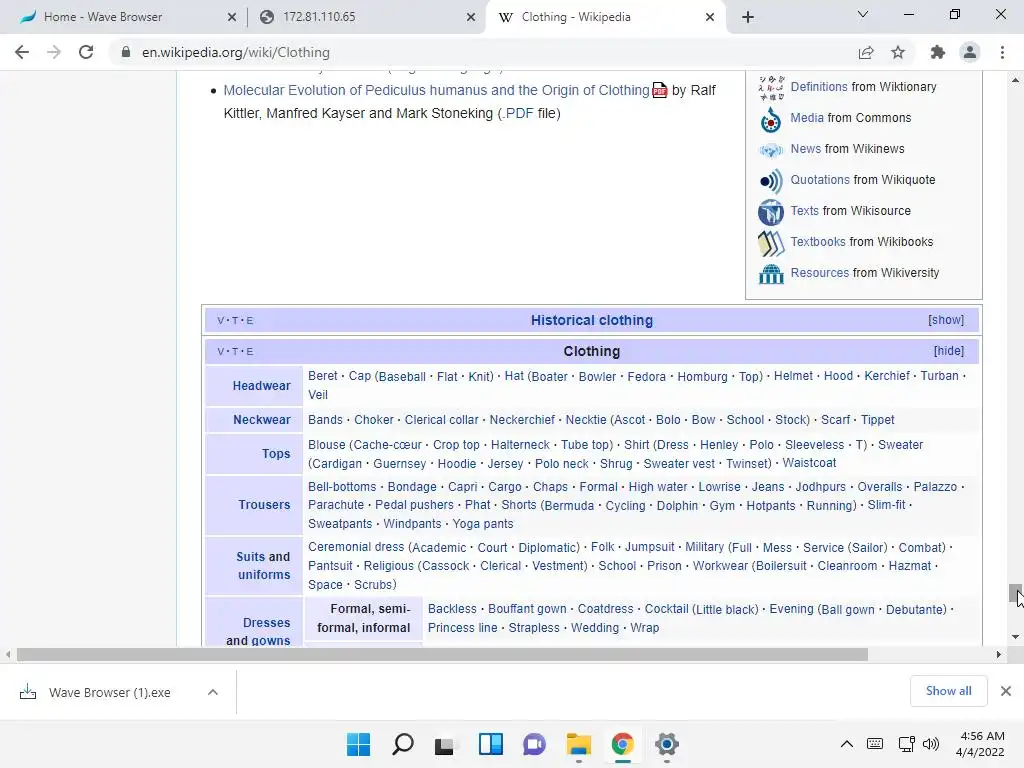Open the clock and date panel
1024x768 pixels.
(x=980, y=744)
